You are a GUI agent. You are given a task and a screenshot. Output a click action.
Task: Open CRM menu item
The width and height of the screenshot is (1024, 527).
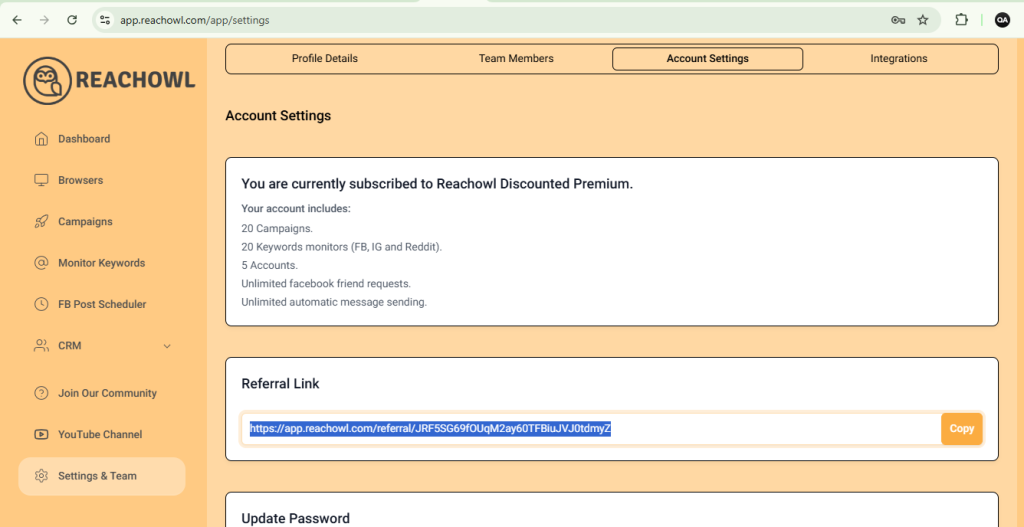102,345
